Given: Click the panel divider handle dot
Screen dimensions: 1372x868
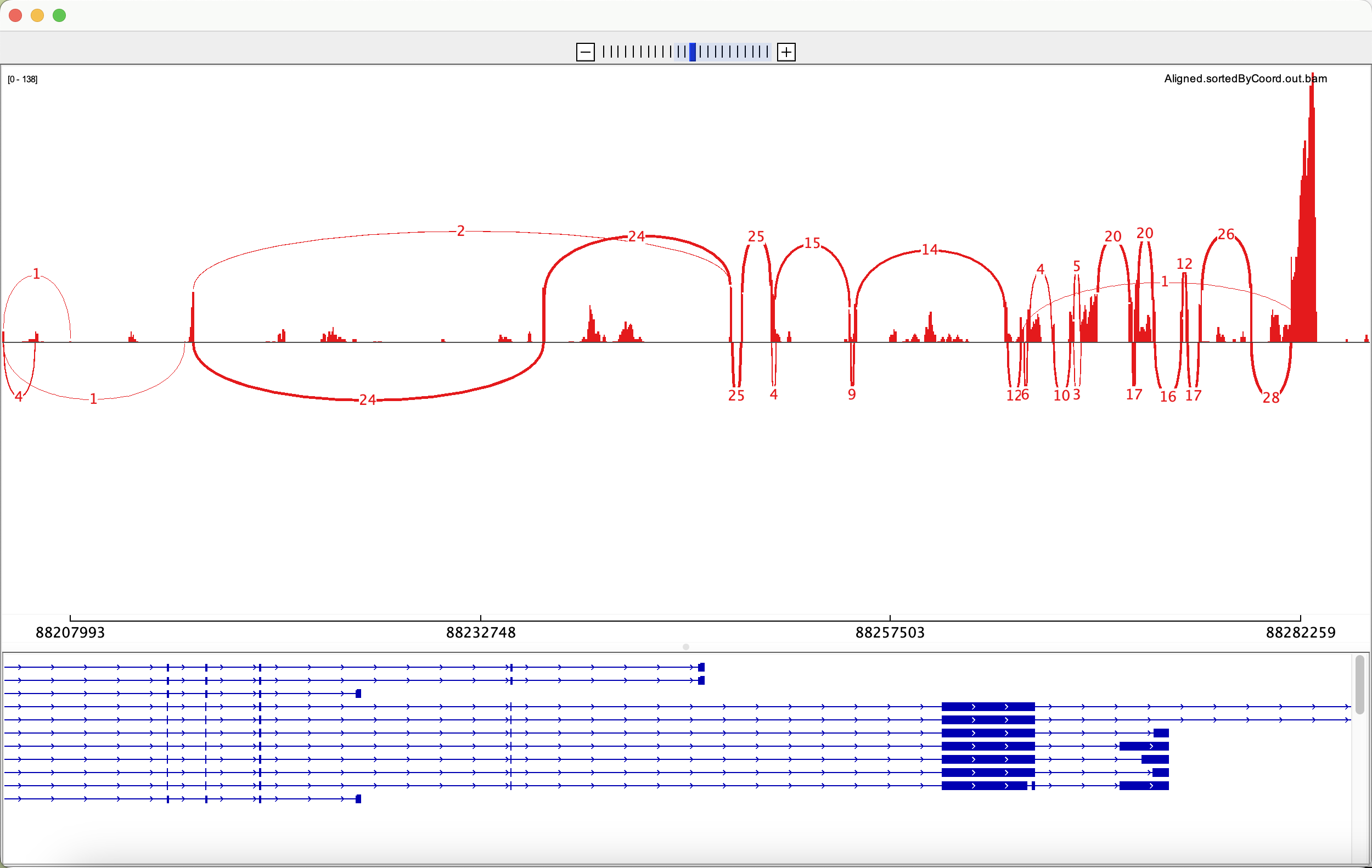Looking at the screenshot, I should pos(686,646).
